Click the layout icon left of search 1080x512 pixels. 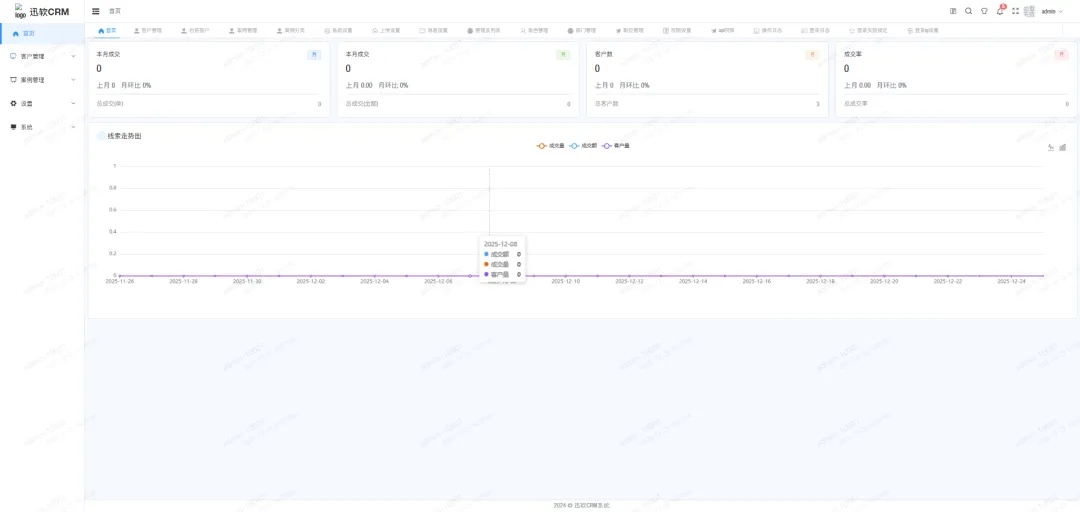[x=953, y=11]
